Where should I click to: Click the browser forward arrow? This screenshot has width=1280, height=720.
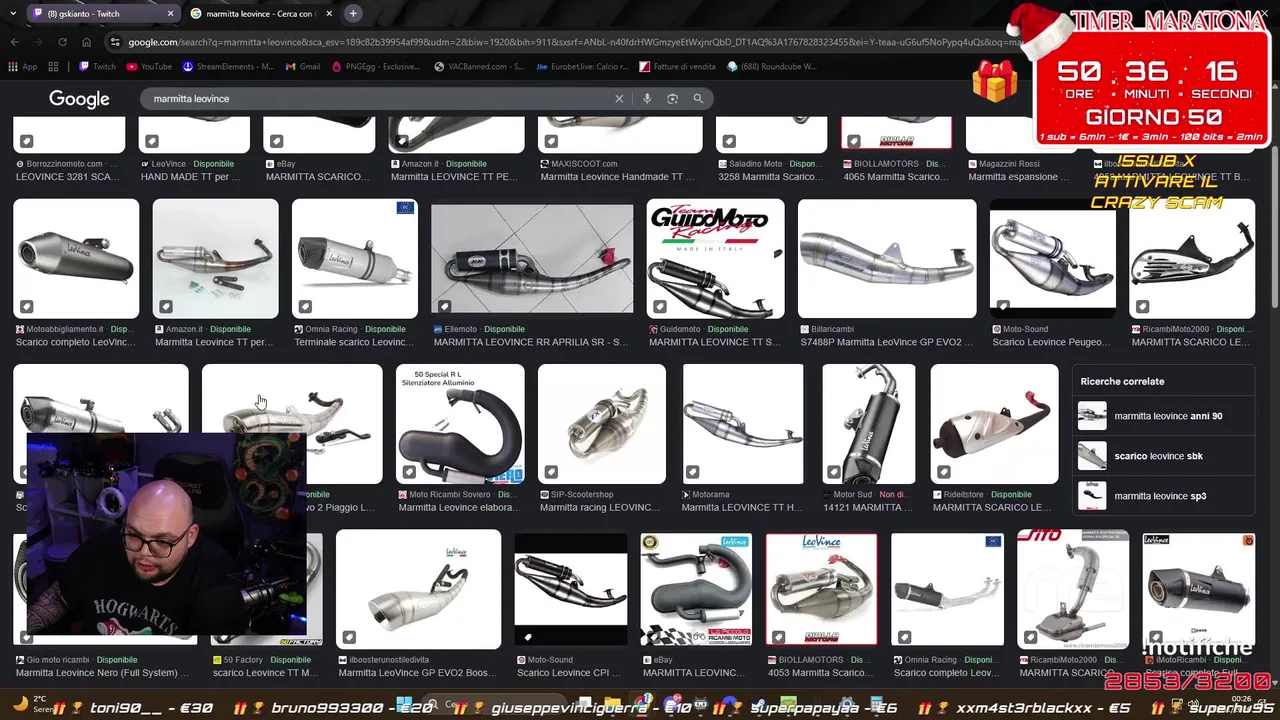[38, 42]
